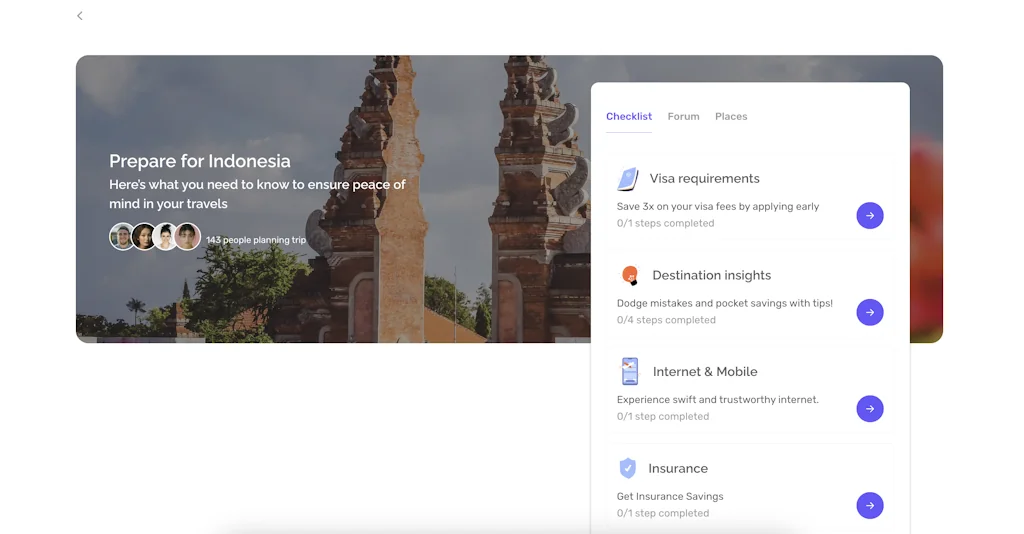Image resolution: width=1024 pixels, height=534 pixels.
Task: Click the Internet & Mobile phone icon
Action: pos(629,371)
